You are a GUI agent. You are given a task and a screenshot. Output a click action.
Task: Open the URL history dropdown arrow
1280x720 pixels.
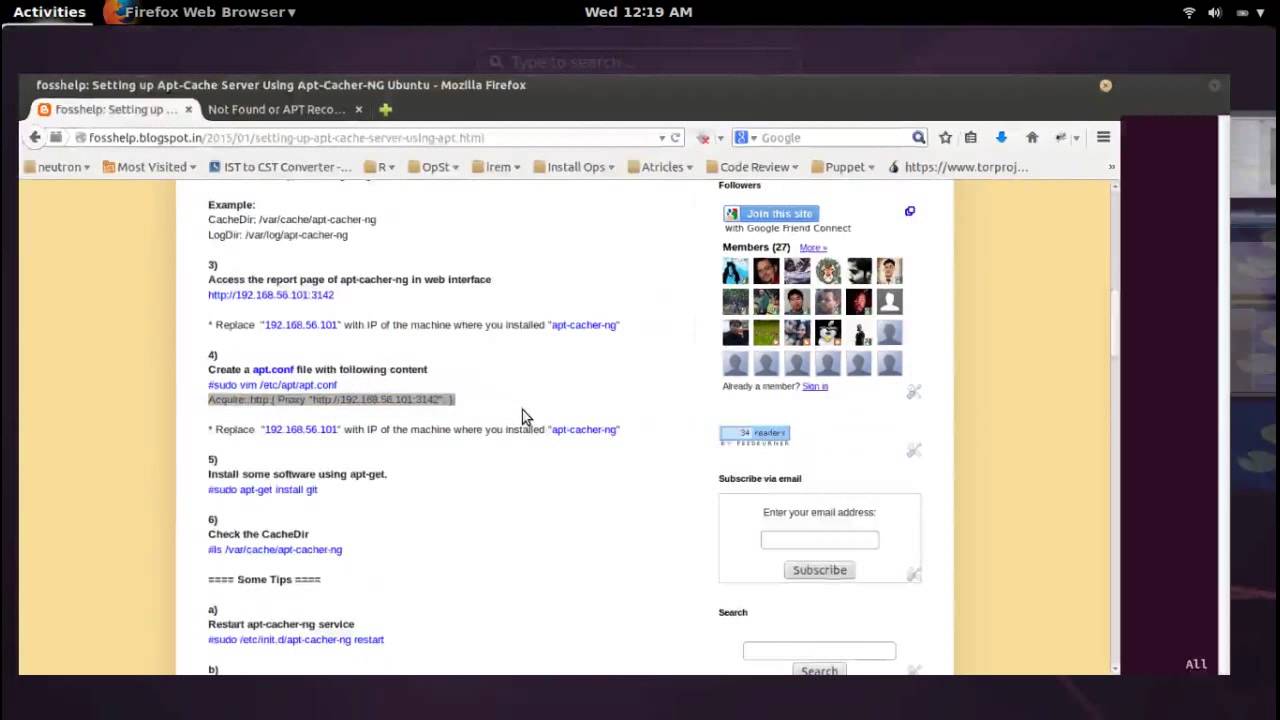(661, 138)
